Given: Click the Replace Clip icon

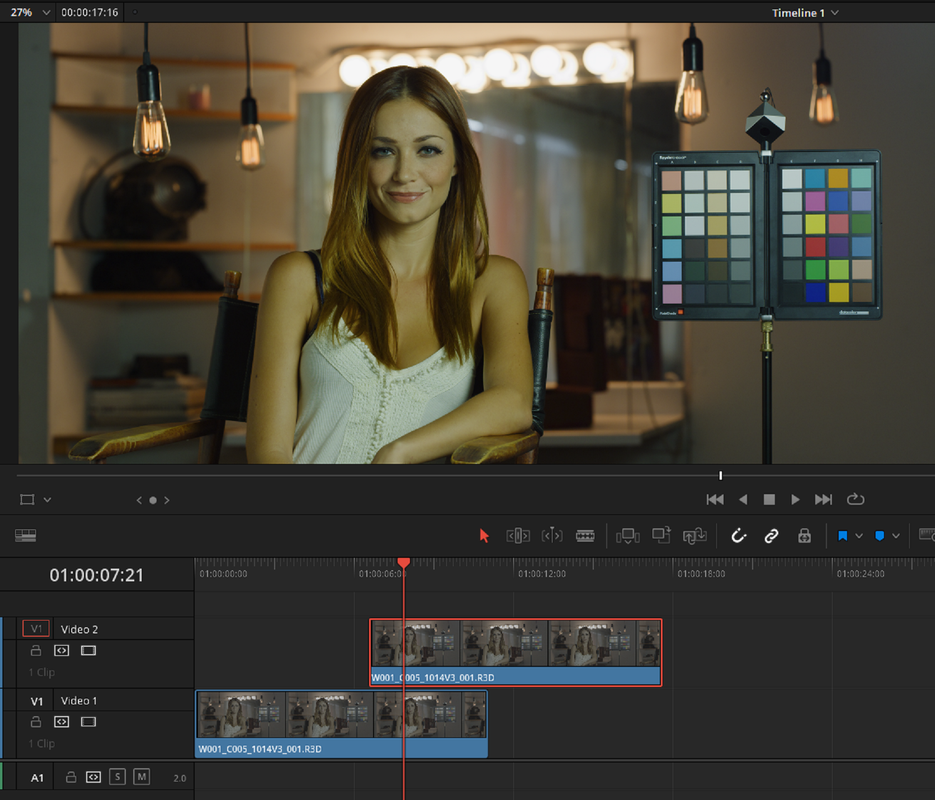Looking at the screenshot, I should pos(695,536).
